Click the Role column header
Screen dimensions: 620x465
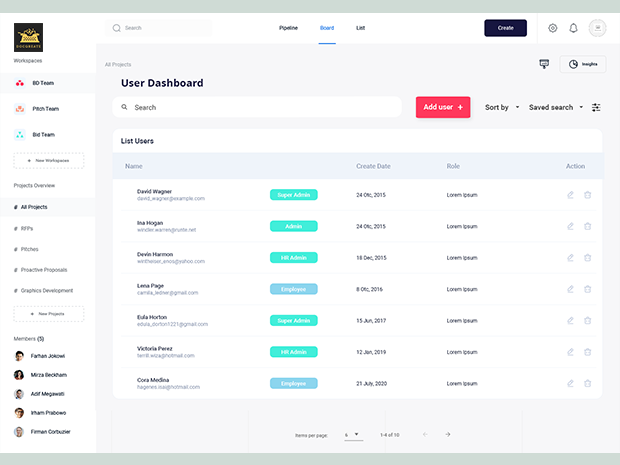453,166
